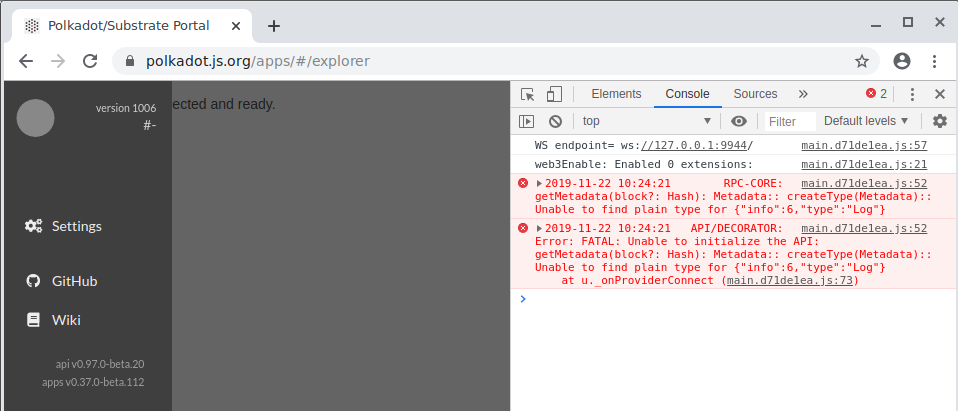Click the GitHub octocat icon

tap(33, 282)
